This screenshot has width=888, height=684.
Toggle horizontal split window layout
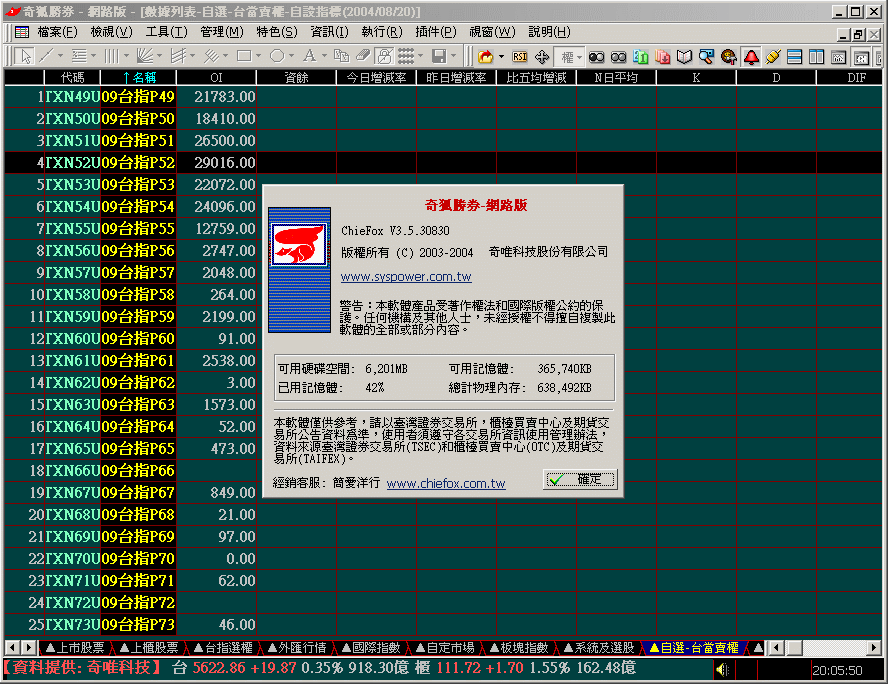pyautogui.click(x=794, y=56)
